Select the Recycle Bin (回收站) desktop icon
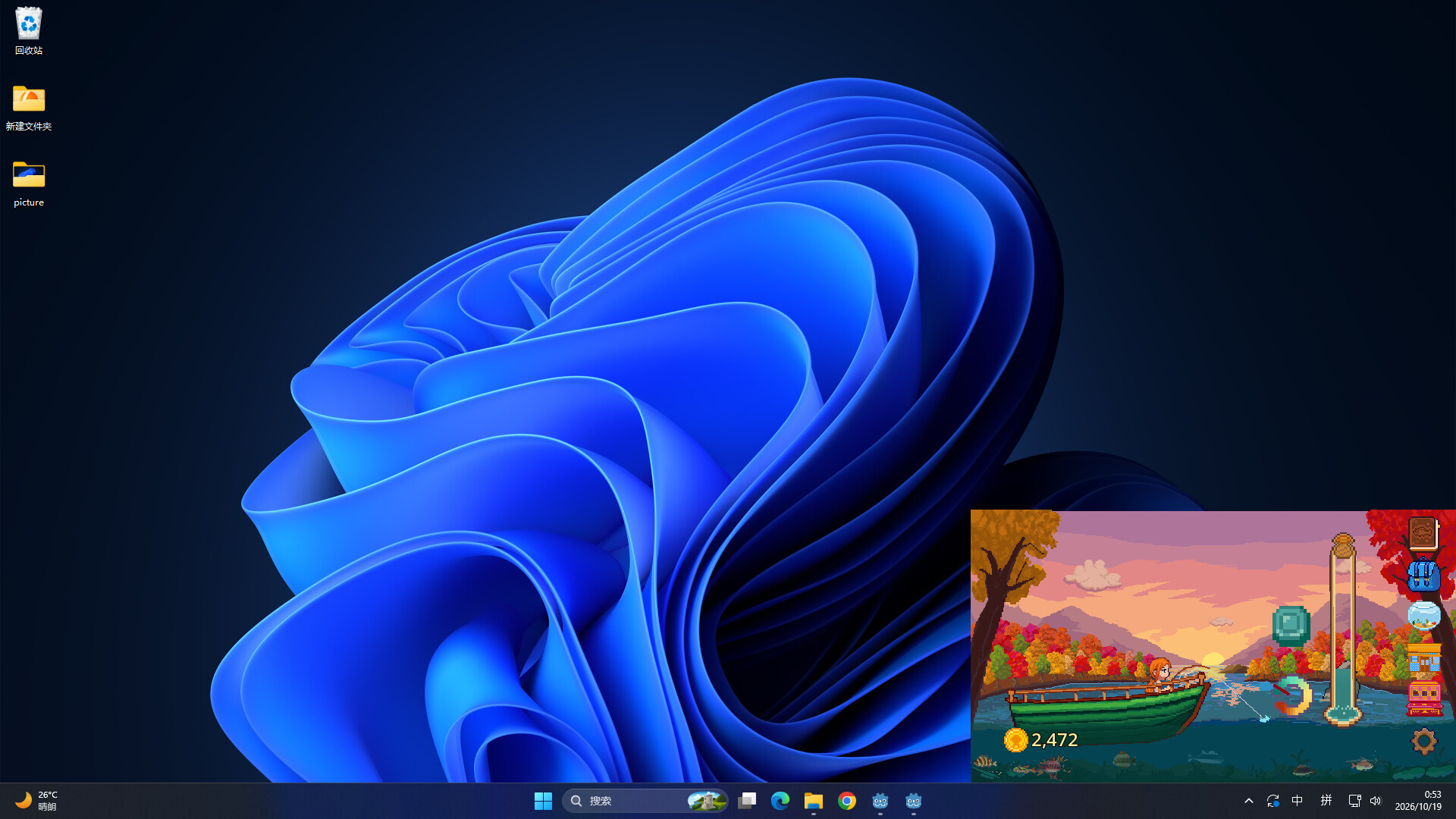The height and width of the screenshot is (819, 1456). (x=29, y=32)
